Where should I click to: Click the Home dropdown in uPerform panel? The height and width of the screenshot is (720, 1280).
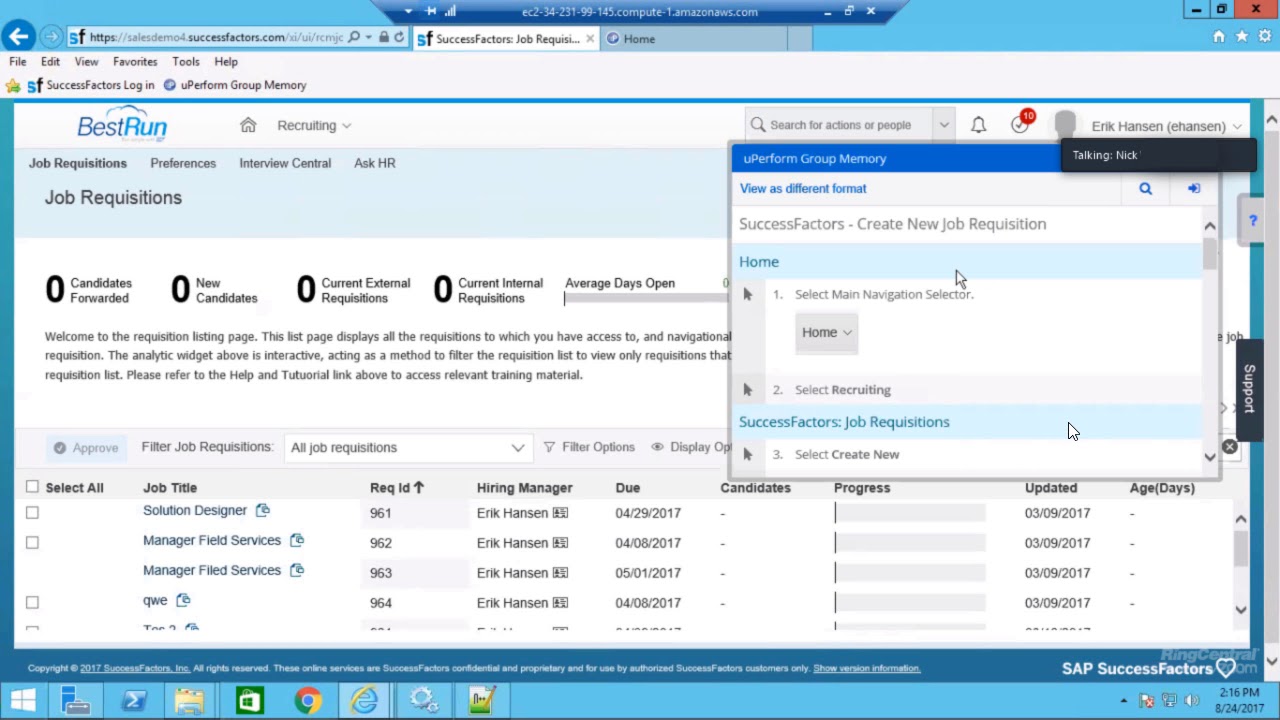coord(827,332)
